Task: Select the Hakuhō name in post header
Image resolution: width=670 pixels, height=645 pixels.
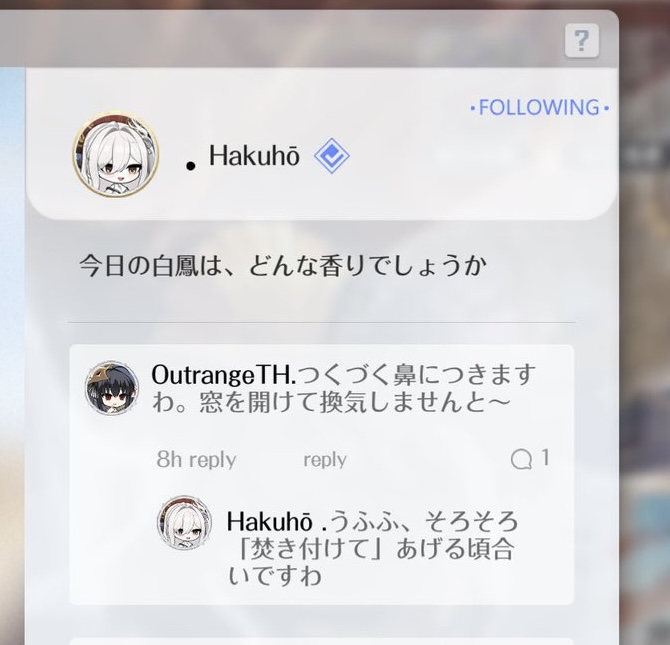Action: coord(254,156)
